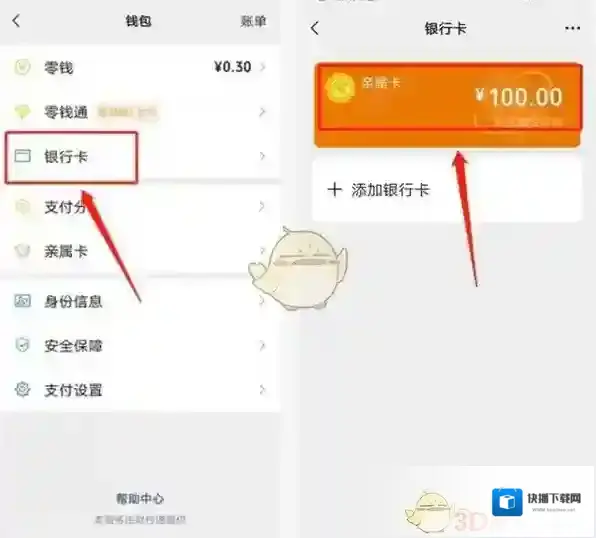The width and height of the screenshot is (596, 538).
Task: Tap the 支付设置 gear icon
Action: (x=22, y=389)
